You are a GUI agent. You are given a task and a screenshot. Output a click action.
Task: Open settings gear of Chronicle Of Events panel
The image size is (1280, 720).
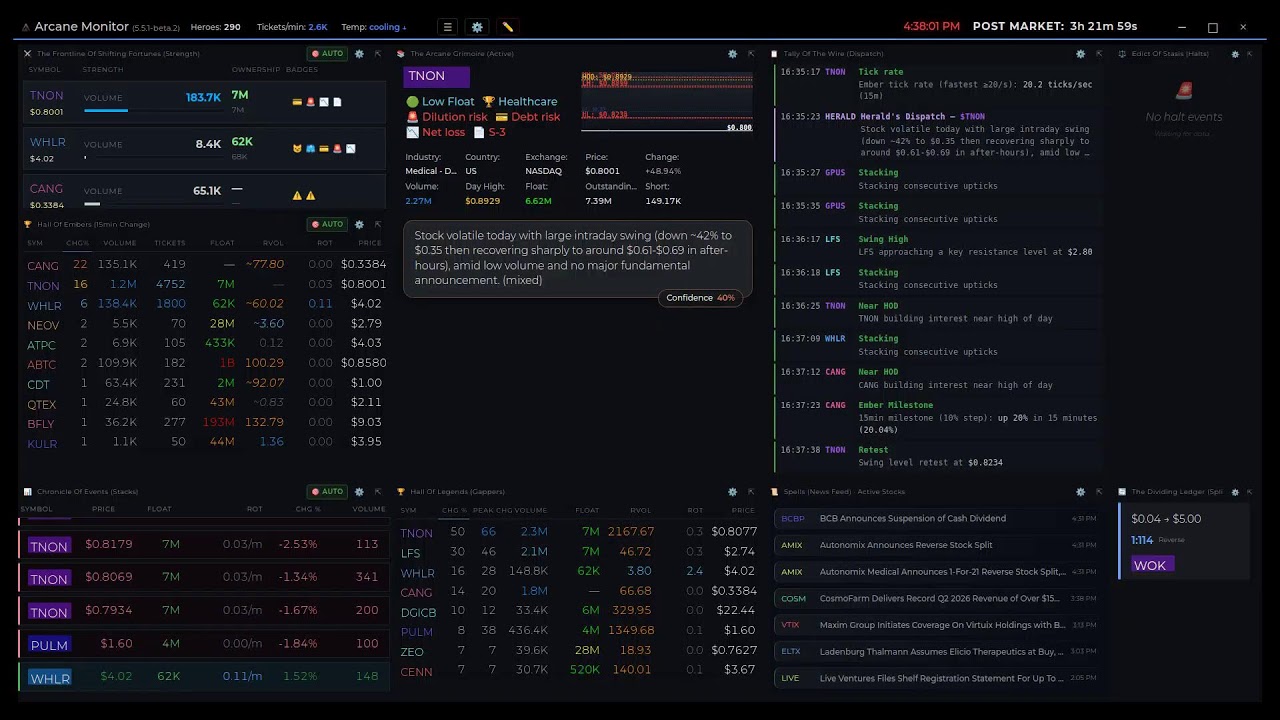(359, 492)
